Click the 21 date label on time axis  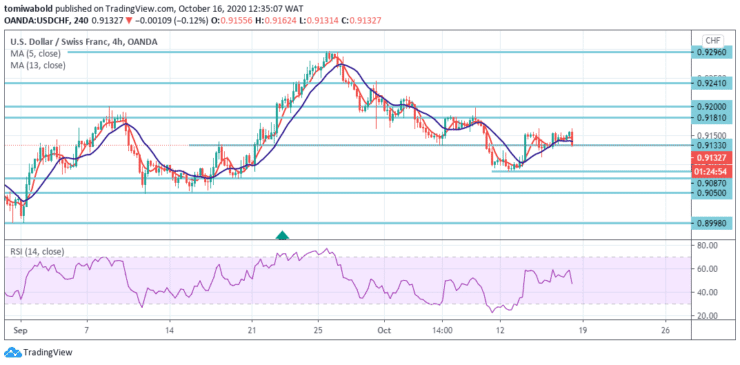[252, 330]
